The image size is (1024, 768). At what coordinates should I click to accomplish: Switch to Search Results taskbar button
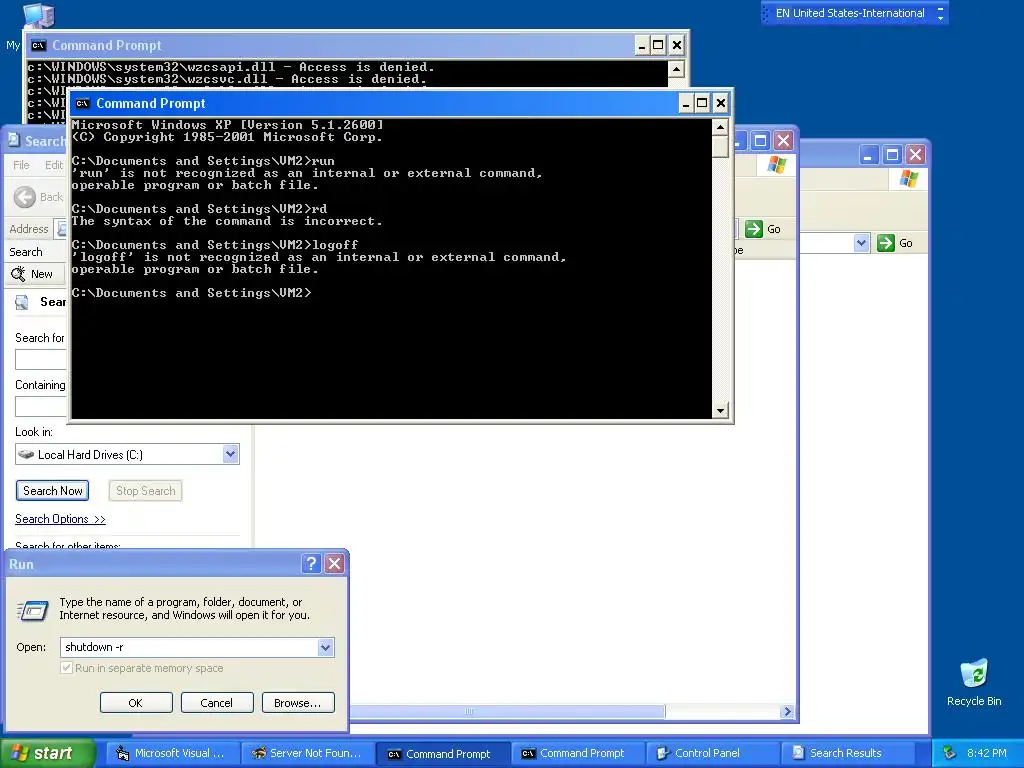coord(847,753)
